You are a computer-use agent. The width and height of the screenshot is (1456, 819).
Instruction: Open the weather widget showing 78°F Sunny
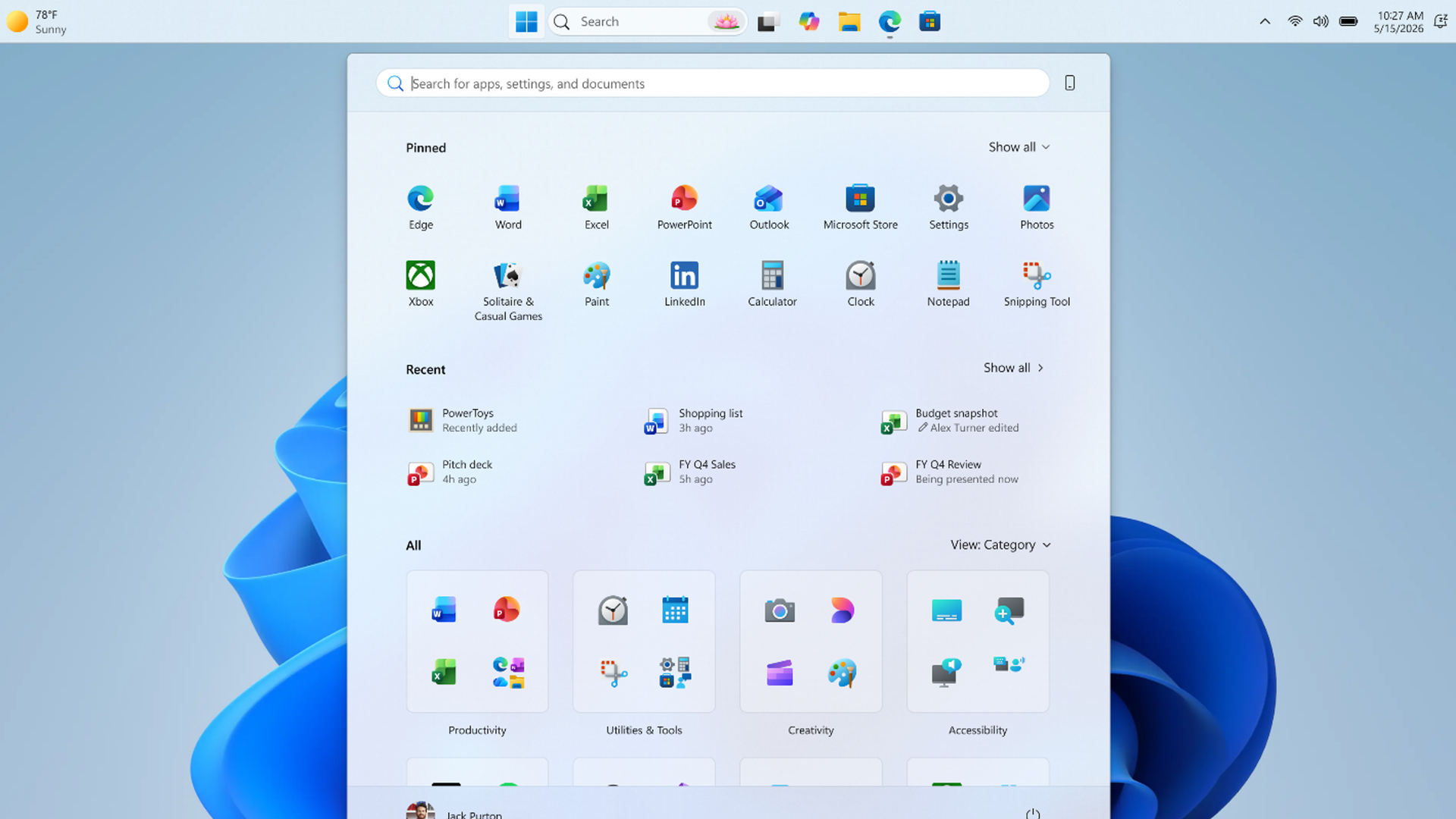pyautogui.click(x=37, y=21)
